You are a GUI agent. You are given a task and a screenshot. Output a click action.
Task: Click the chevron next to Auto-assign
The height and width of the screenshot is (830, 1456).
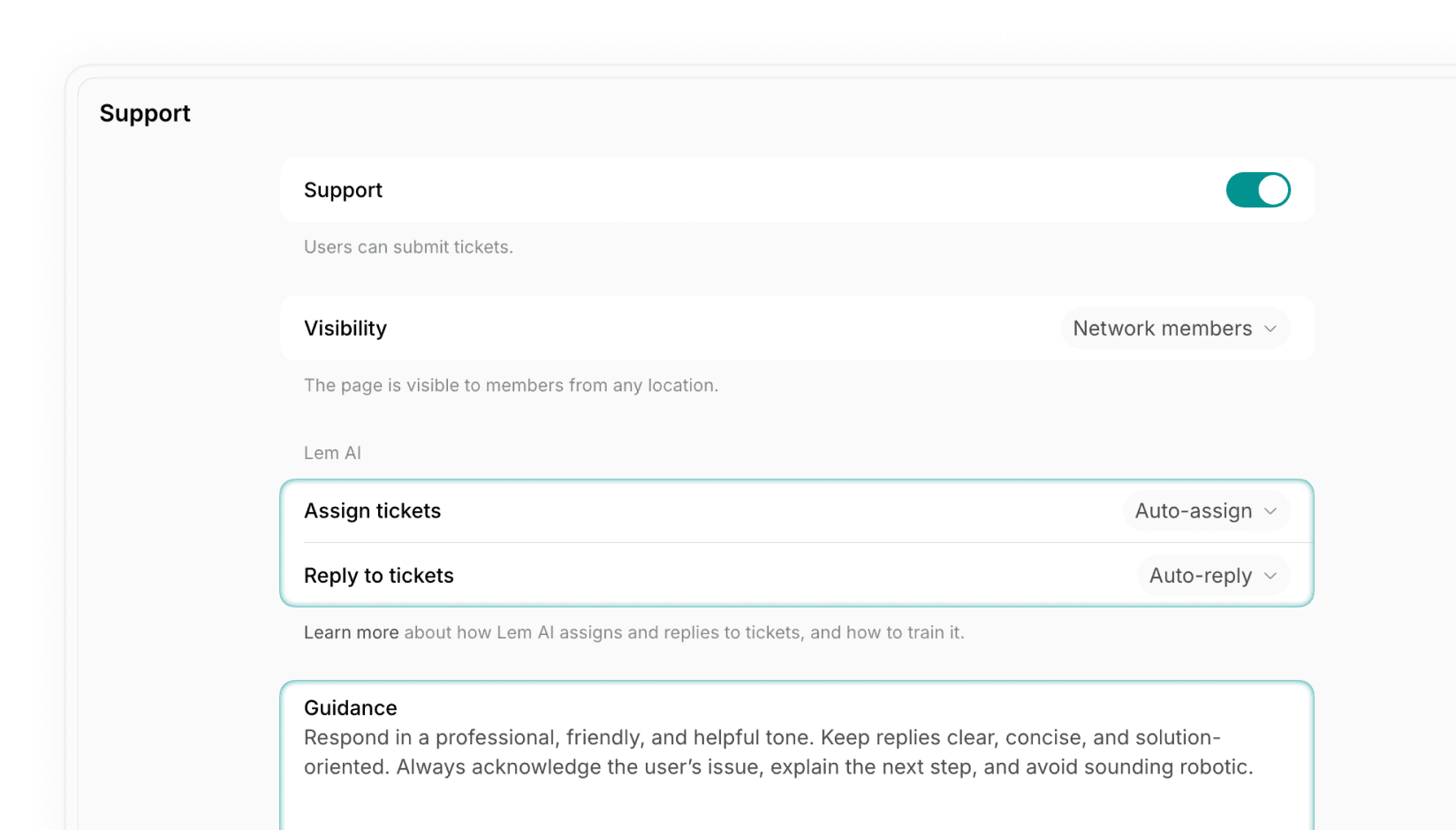click(x=1270, y=511)
